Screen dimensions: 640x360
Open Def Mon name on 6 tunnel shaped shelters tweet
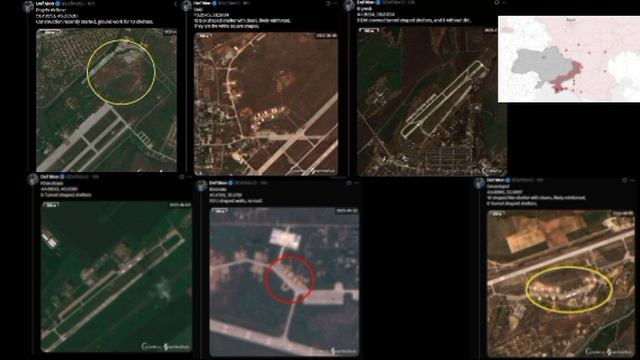point(49,177)
